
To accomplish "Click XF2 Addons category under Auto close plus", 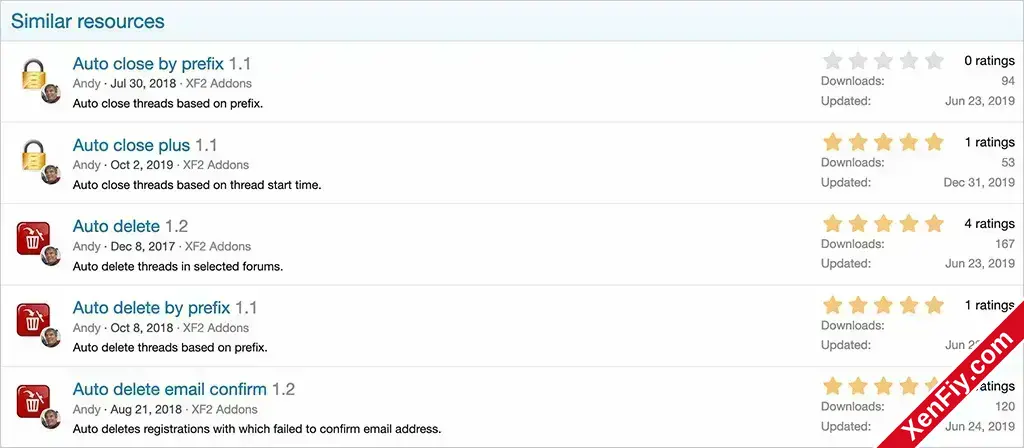I will pos(216,165).
